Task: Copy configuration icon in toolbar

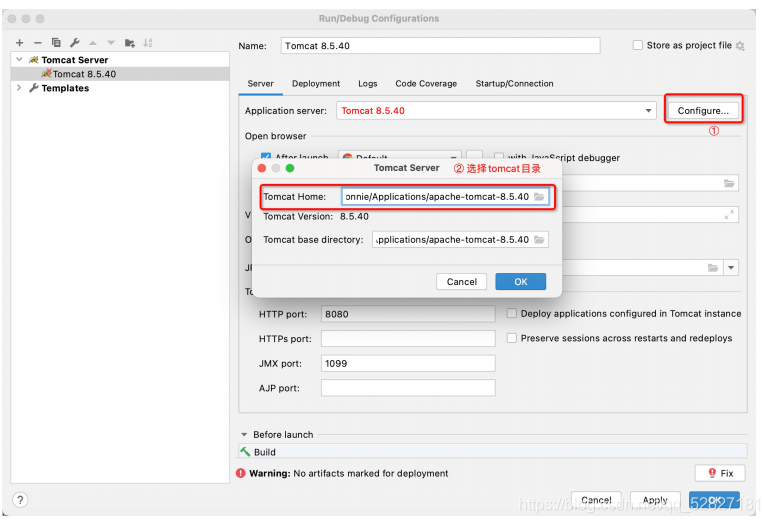Action: click(56, 43)
